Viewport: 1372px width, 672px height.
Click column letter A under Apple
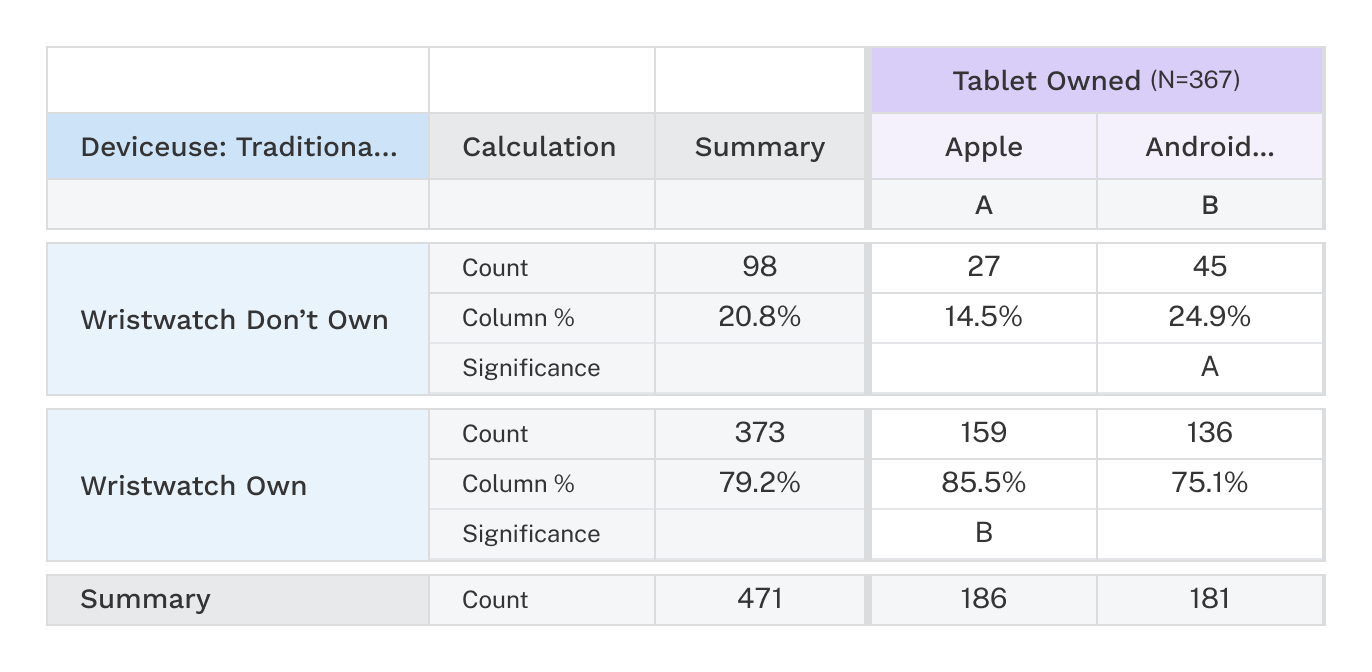click(x=984, y=205)
